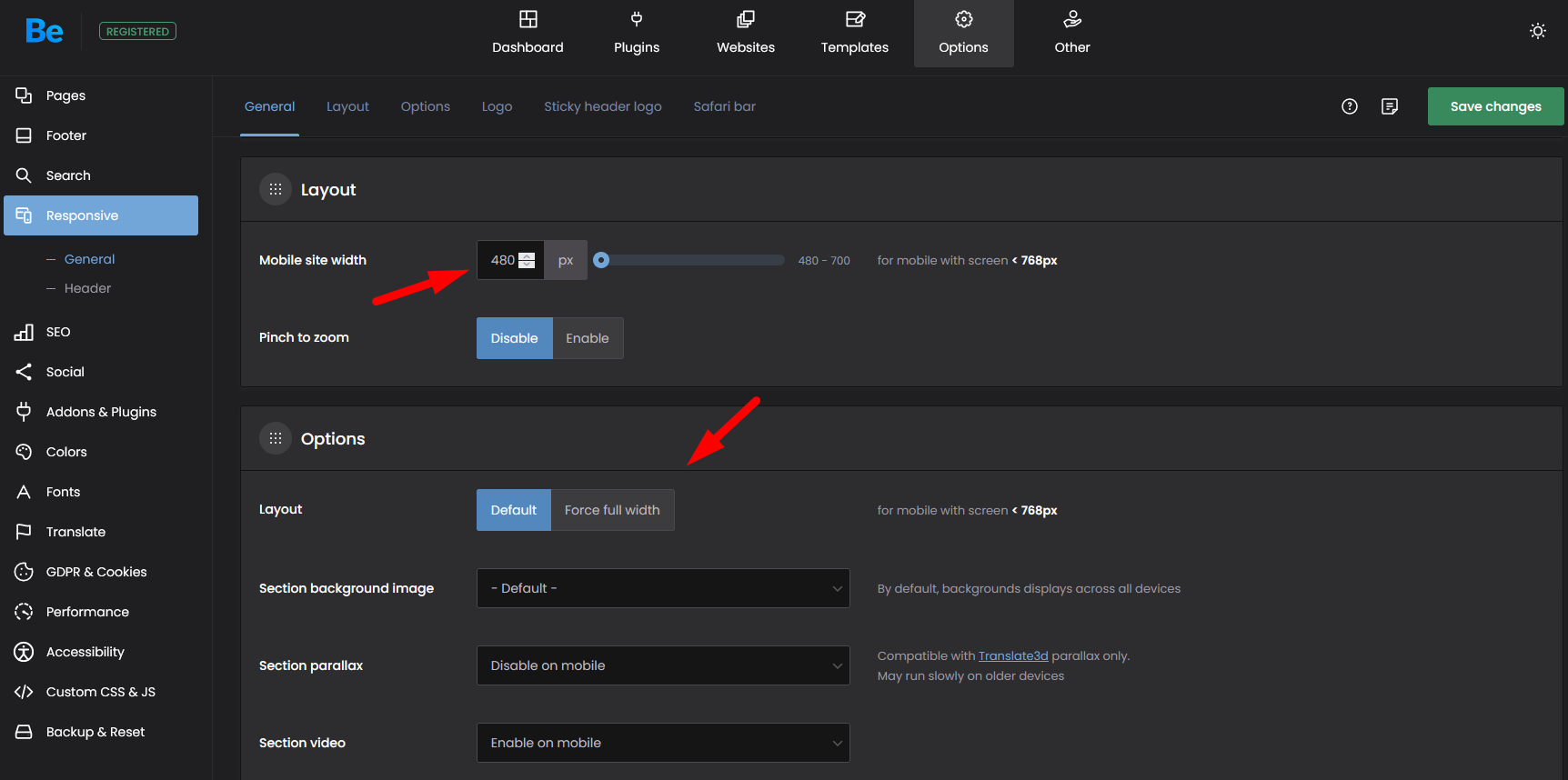The height and width of the screenshot is (780, 1568).
Task: Click the Addons & Plugins plug icon
Action: click(x=24, y=412)
